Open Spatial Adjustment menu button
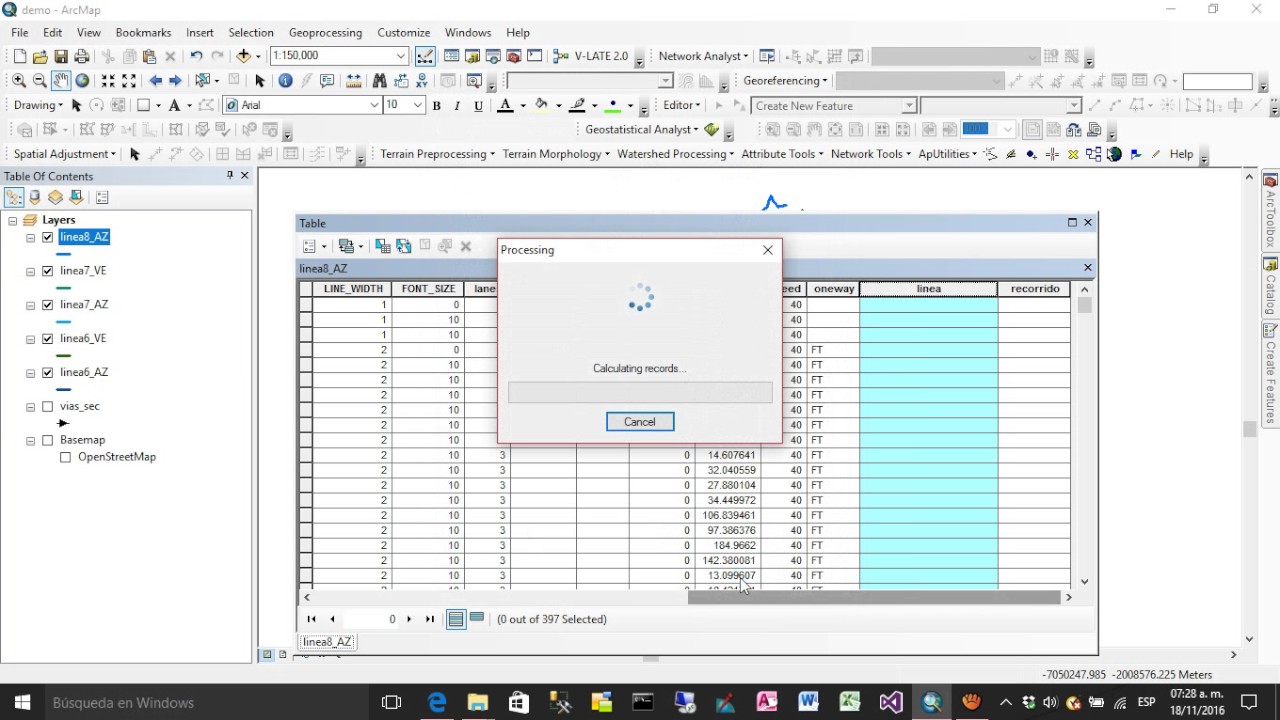The image size is (1280, 720). click(x=64, y=154)
